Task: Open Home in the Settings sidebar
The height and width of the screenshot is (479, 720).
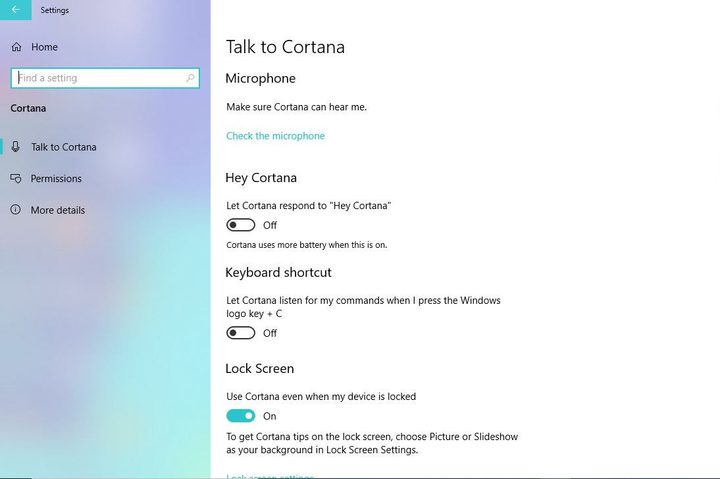Action: [x=45, y=47]
